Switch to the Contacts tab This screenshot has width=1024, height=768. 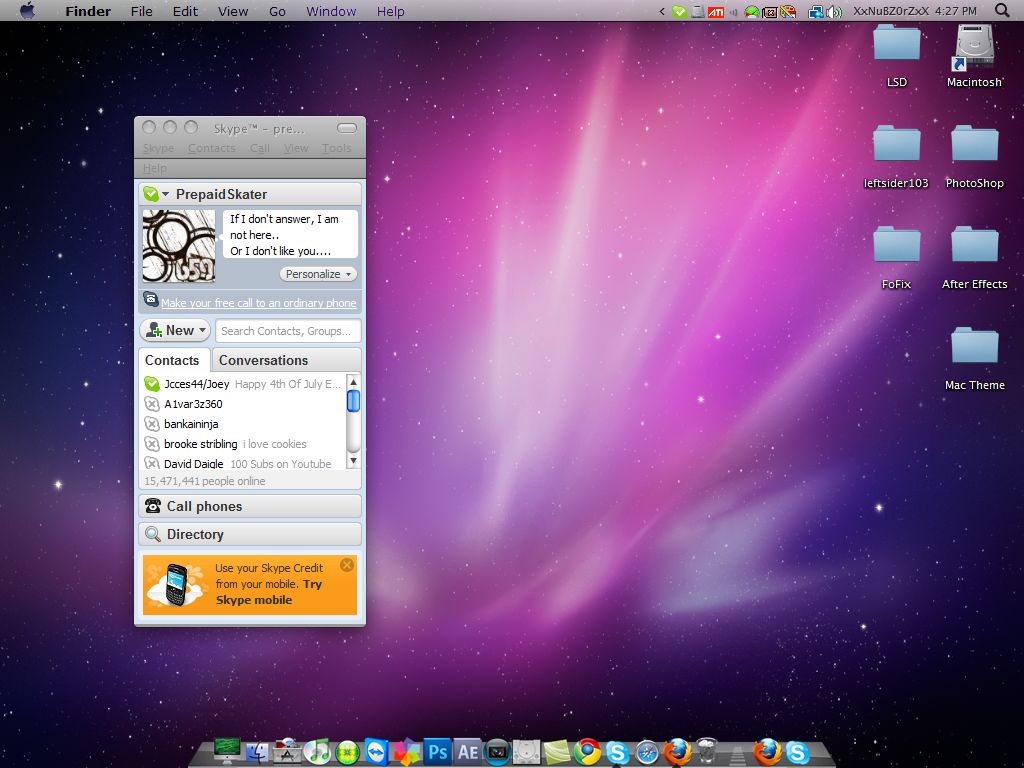(174, 360)
